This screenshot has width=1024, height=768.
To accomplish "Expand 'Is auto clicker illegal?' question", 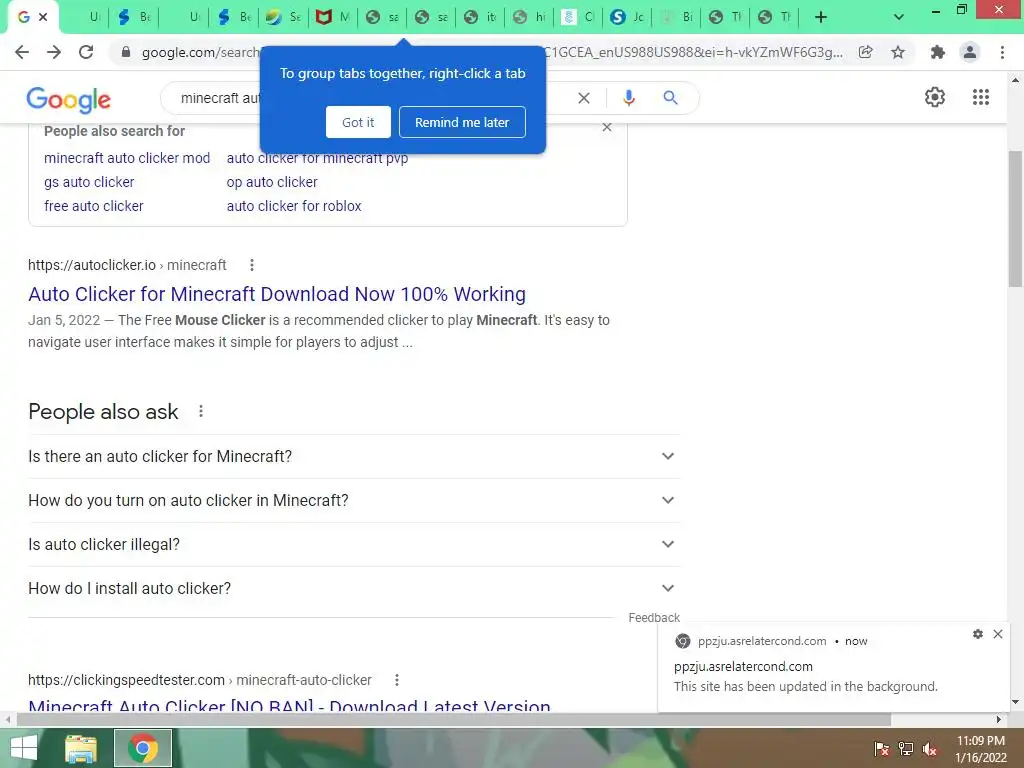I will point(354,544).
